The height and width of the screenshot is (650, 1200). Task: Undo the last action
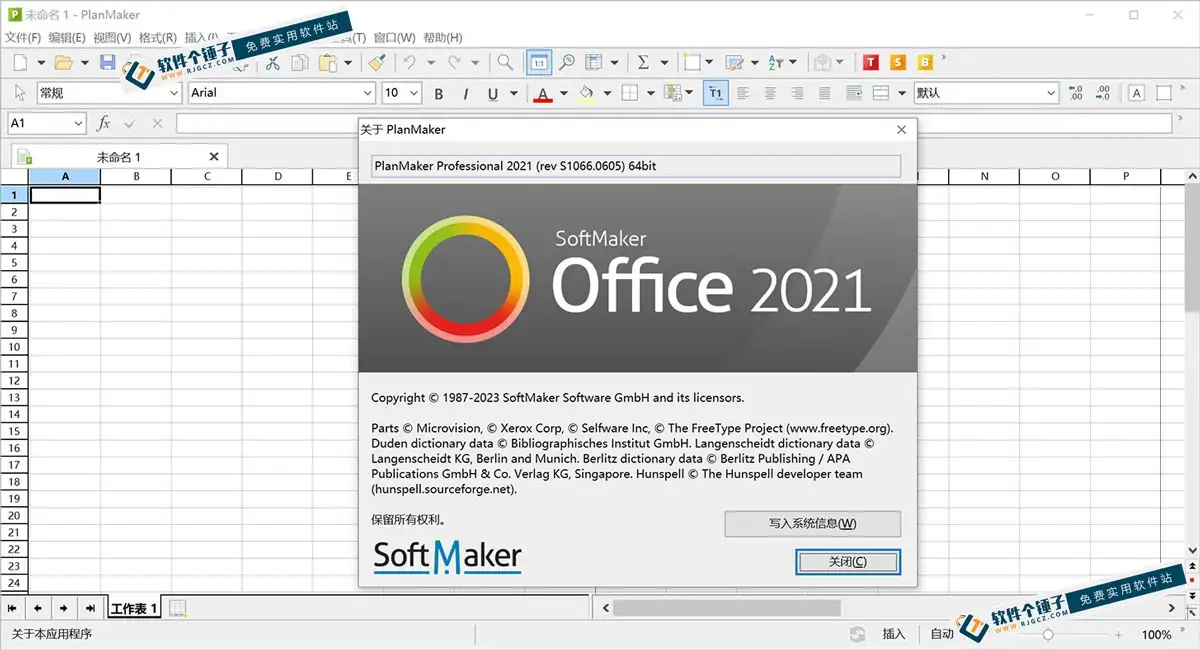coord(410,62)
